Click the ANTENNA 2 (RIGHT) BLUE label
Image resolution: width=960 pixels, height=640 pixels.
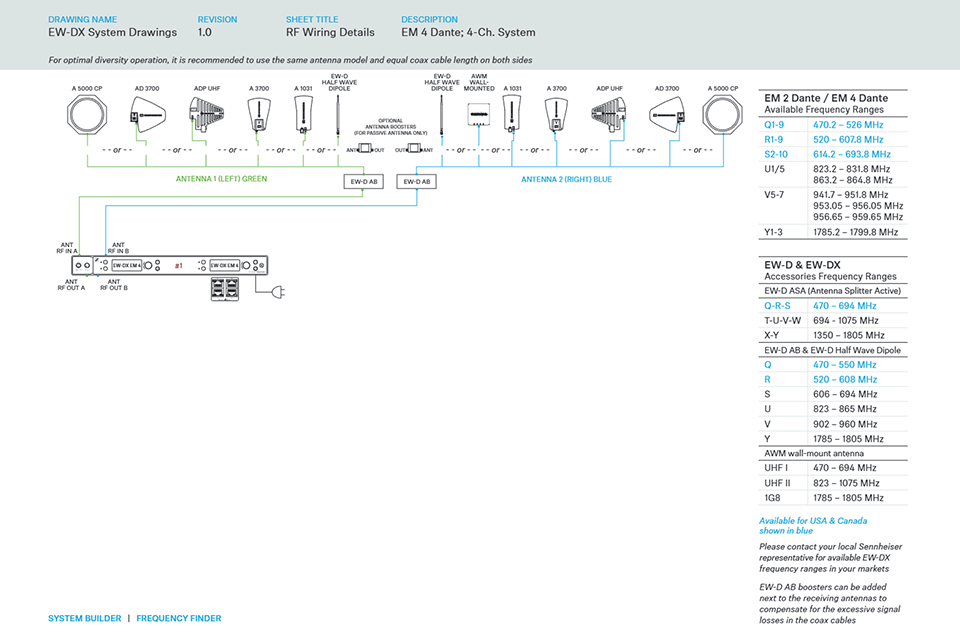pos(566,179)
